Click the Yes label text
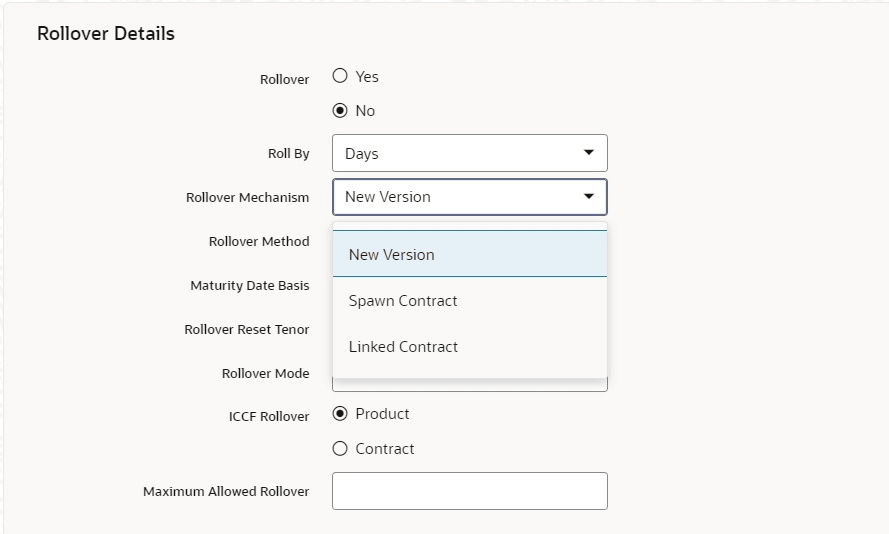Screen dimensions: 889x534 [367, 77]
